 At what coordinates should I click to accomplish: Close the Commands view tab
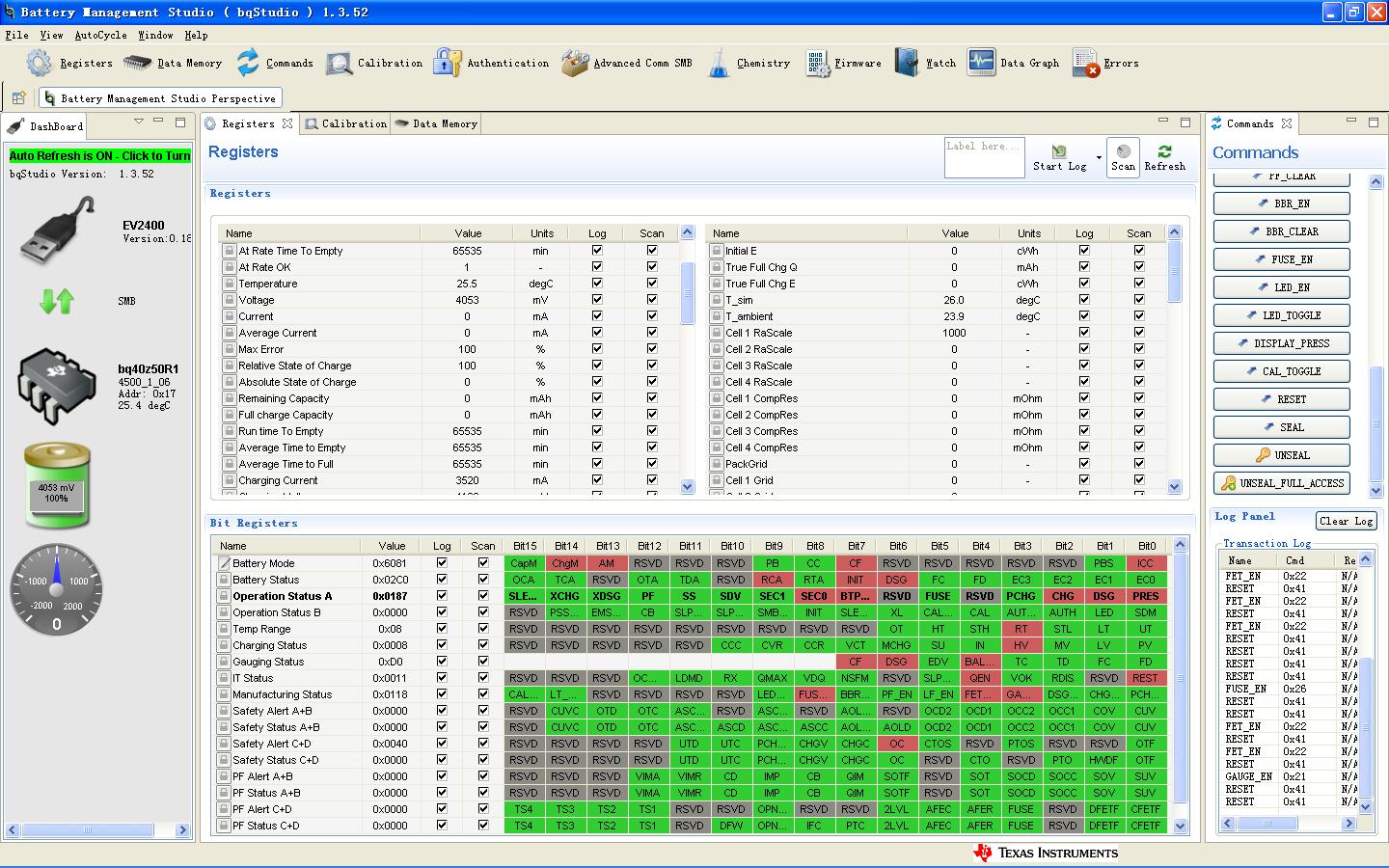[1286, 123]
